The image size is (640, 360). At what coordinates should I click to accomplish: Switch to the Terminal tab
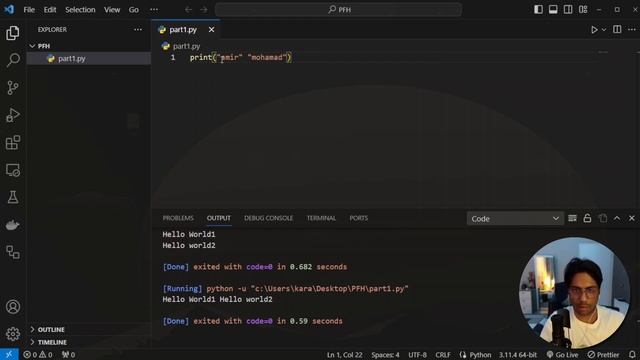(x=321, y=218)
